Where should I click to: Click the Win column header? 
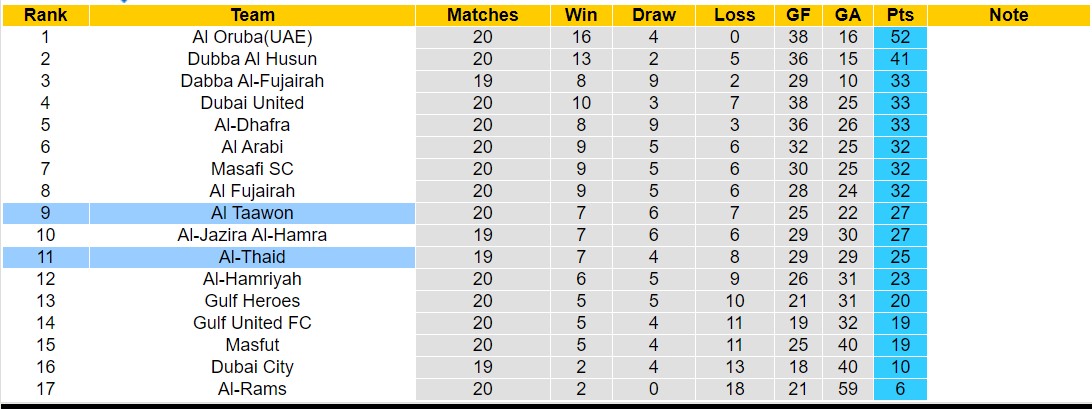tap(581, 15)
